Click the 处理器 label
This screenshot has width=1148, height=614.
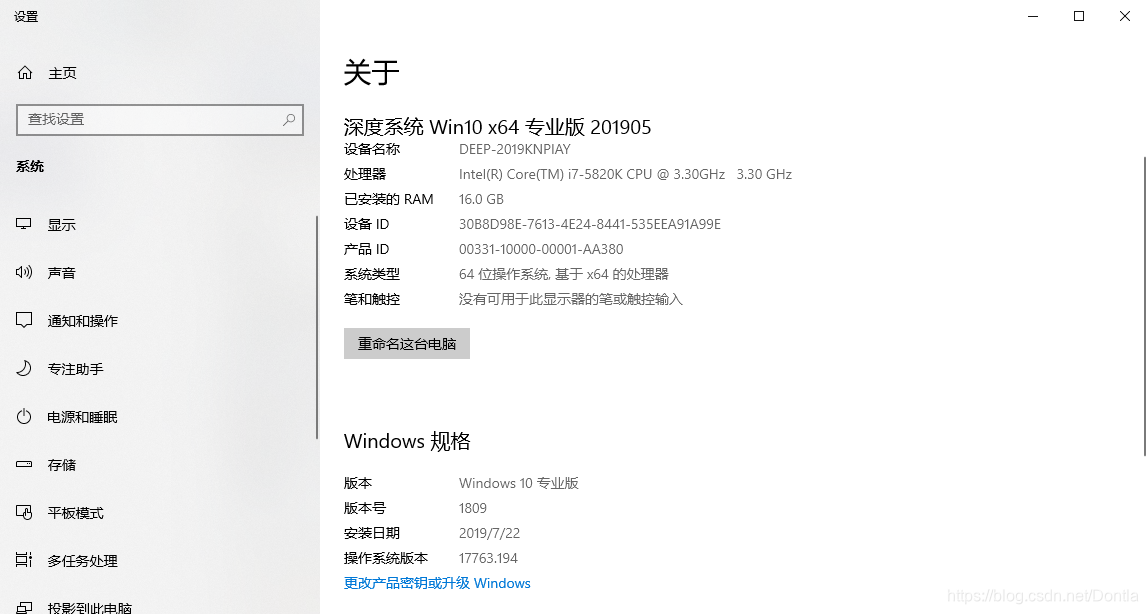(365, 174)
